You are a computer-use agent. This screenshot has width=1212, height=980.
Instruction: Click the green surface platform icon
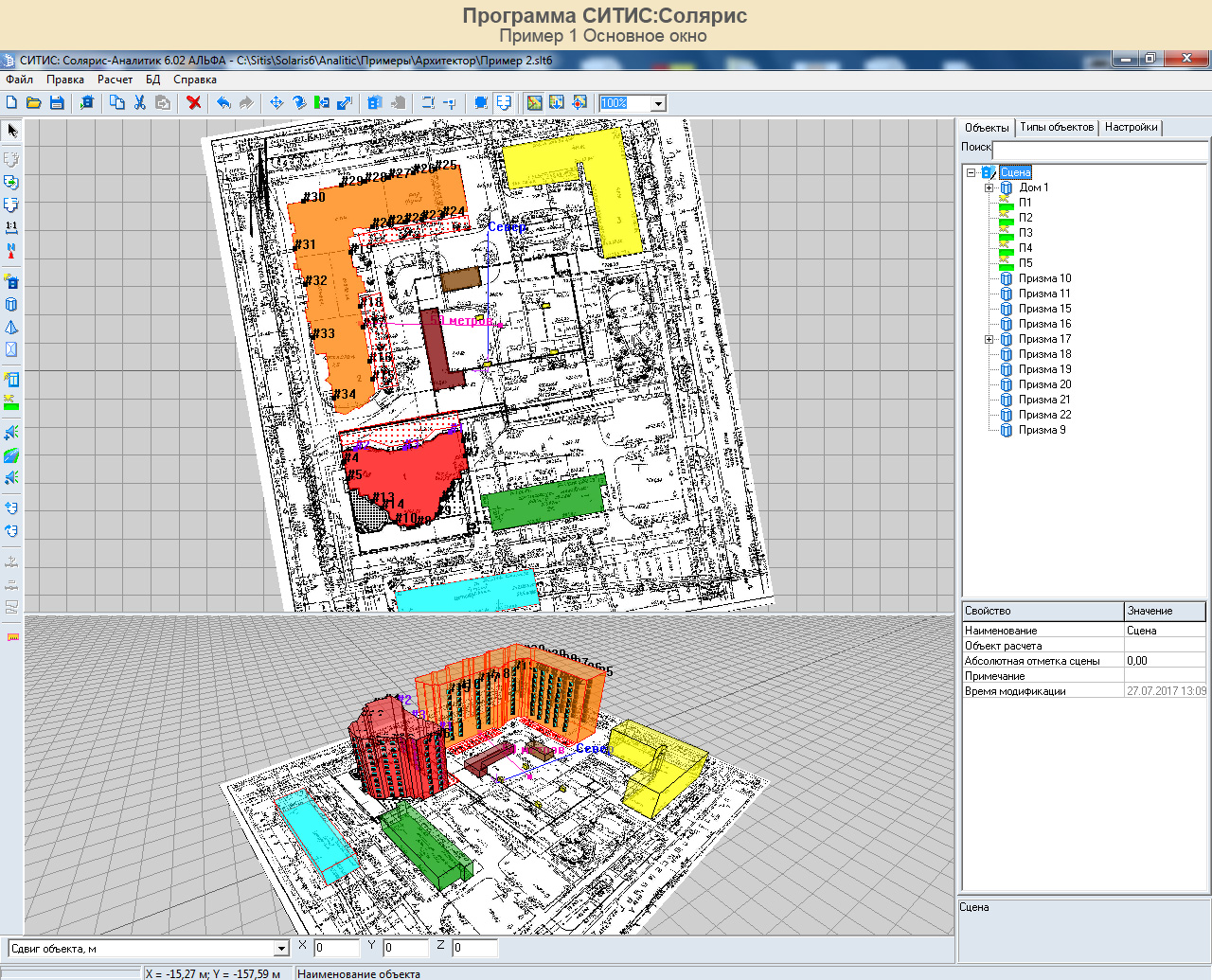pos(11,402)
